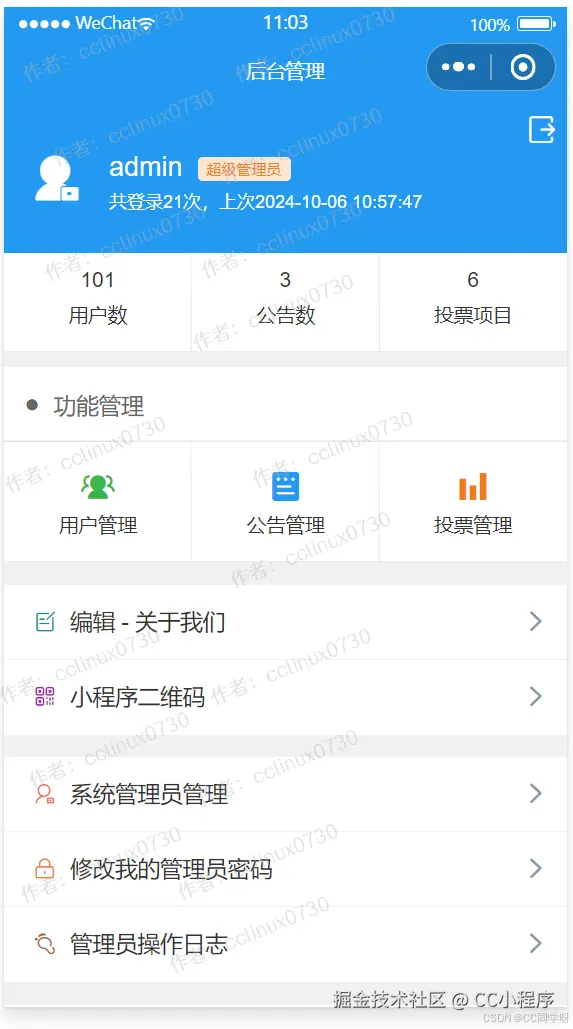Viewport: 573px width, 1029px height.
Task: Click the 100% battery percentage text
Action: (490, 26)
